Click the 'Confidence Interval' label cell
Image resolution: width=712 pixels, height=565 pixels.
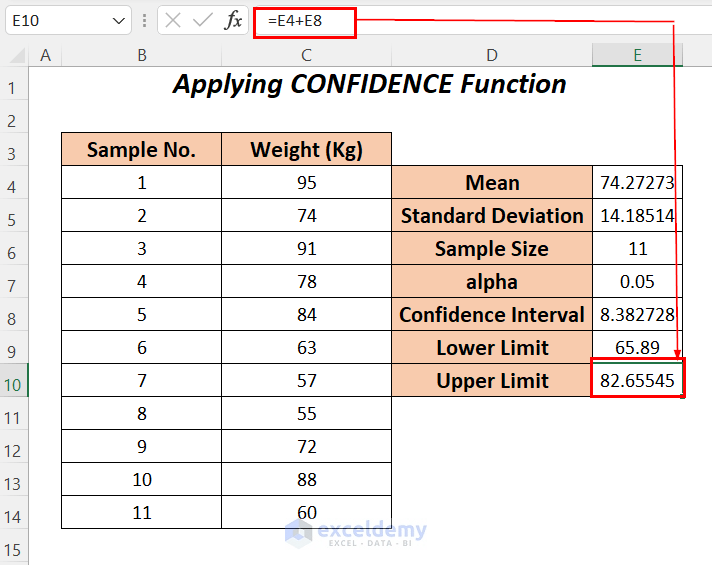[x=492, y=314]
